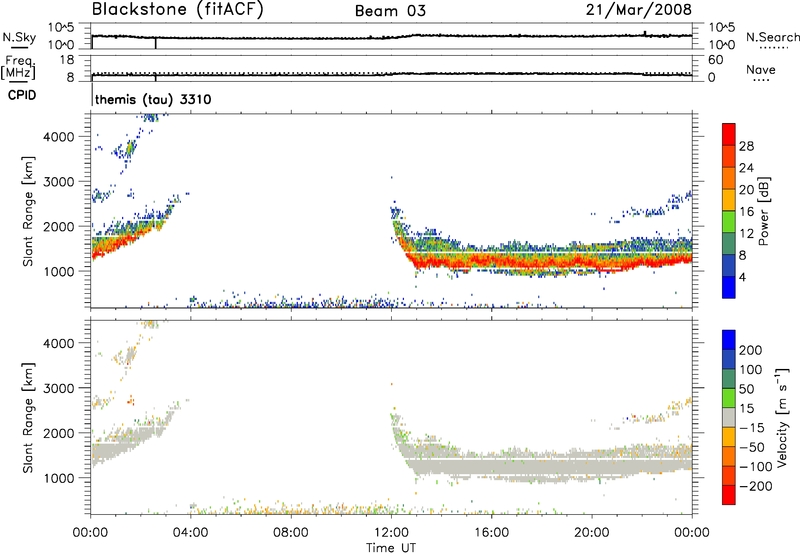
Task: Click the solid line sample under N.Sky
Action: 20,47
